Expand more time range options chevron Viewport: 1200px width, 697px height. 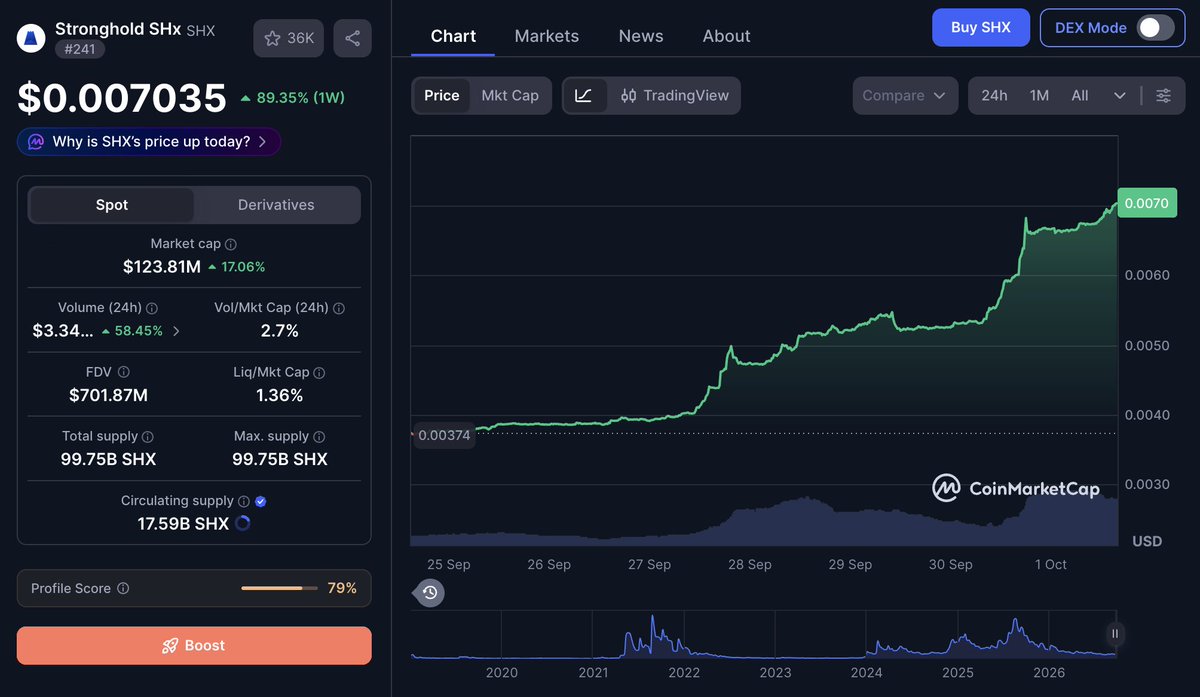tap(1119, 95)
